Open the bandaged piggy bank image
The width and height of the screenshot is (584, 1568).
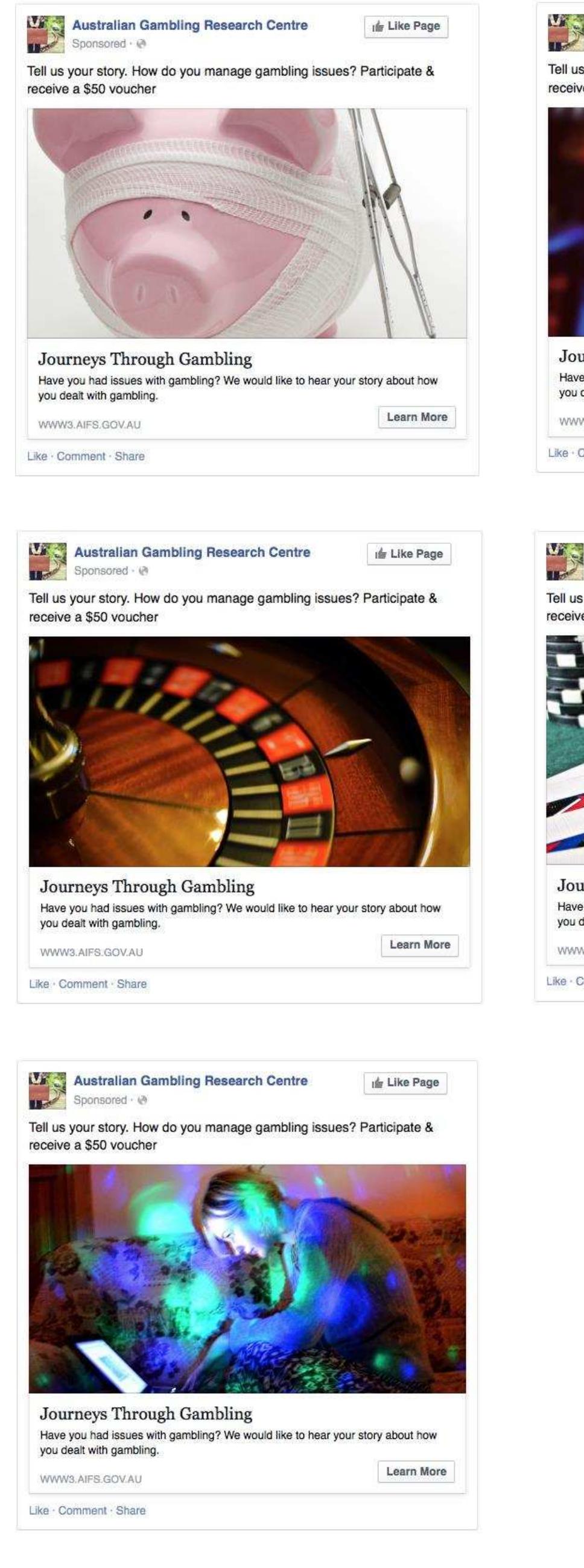247,223
